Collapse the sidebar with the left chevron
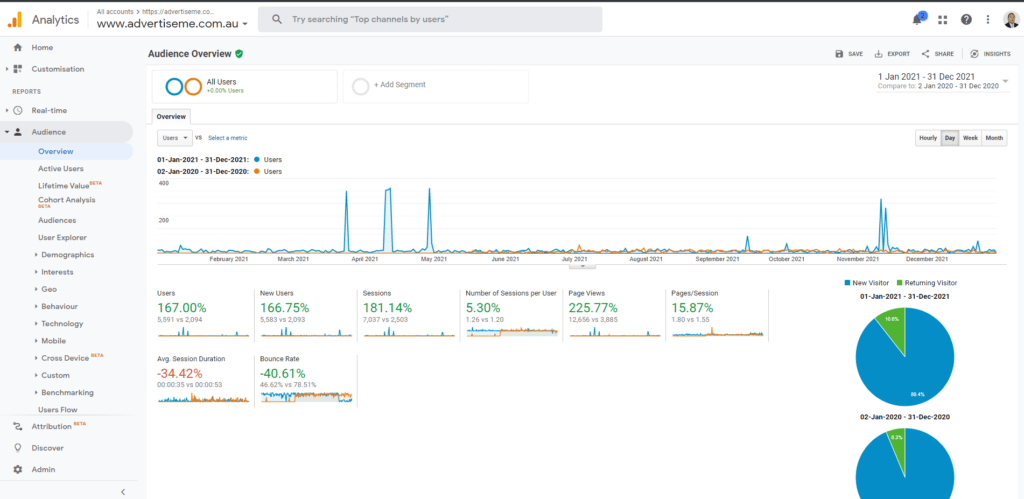This screenshot has height=499, width=1024. click(x=123, y=492)
